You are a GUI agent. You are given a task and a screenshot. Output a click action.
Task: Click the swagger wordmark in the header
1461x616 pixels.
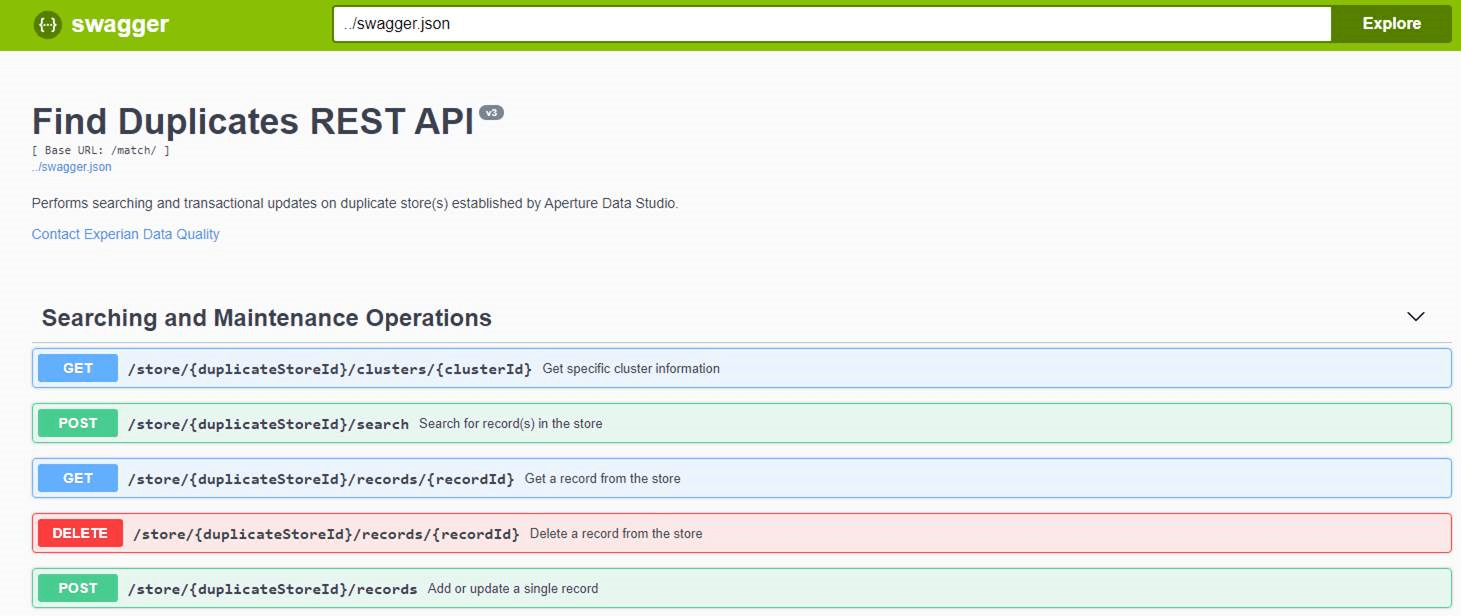pos(120,25)
